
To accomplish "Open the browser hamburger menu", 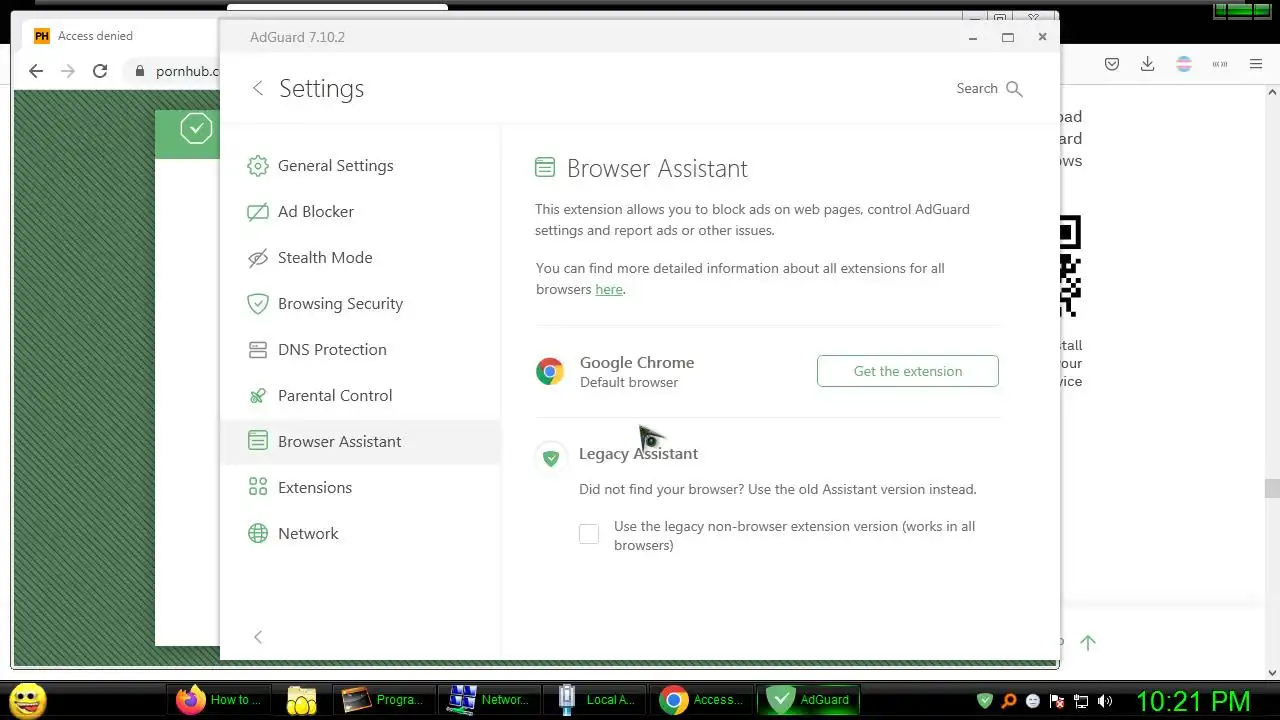I will pos(1256,64).
